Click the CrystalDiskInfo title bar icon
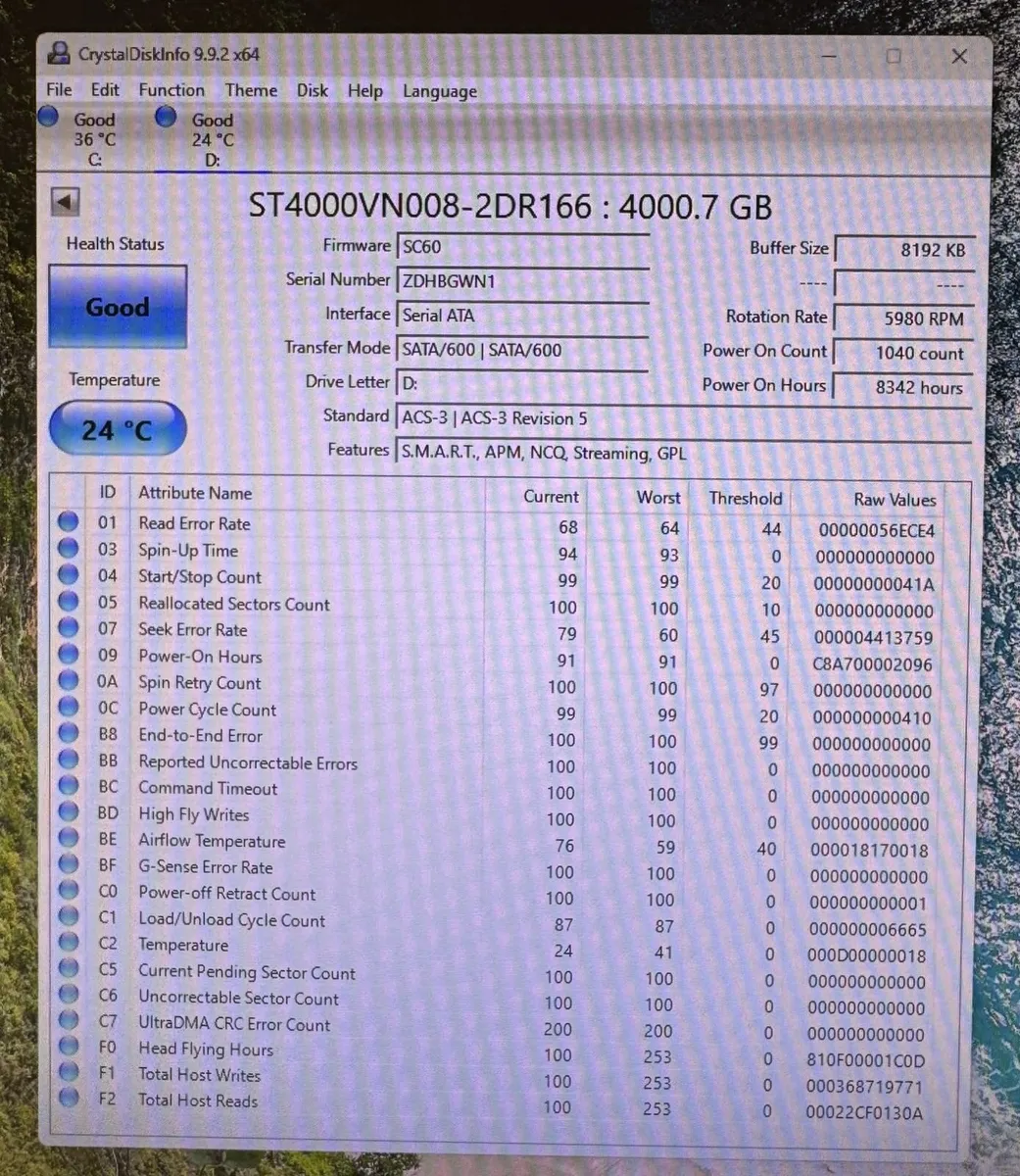This screenshot has height=1176, width=1020. 59,54
